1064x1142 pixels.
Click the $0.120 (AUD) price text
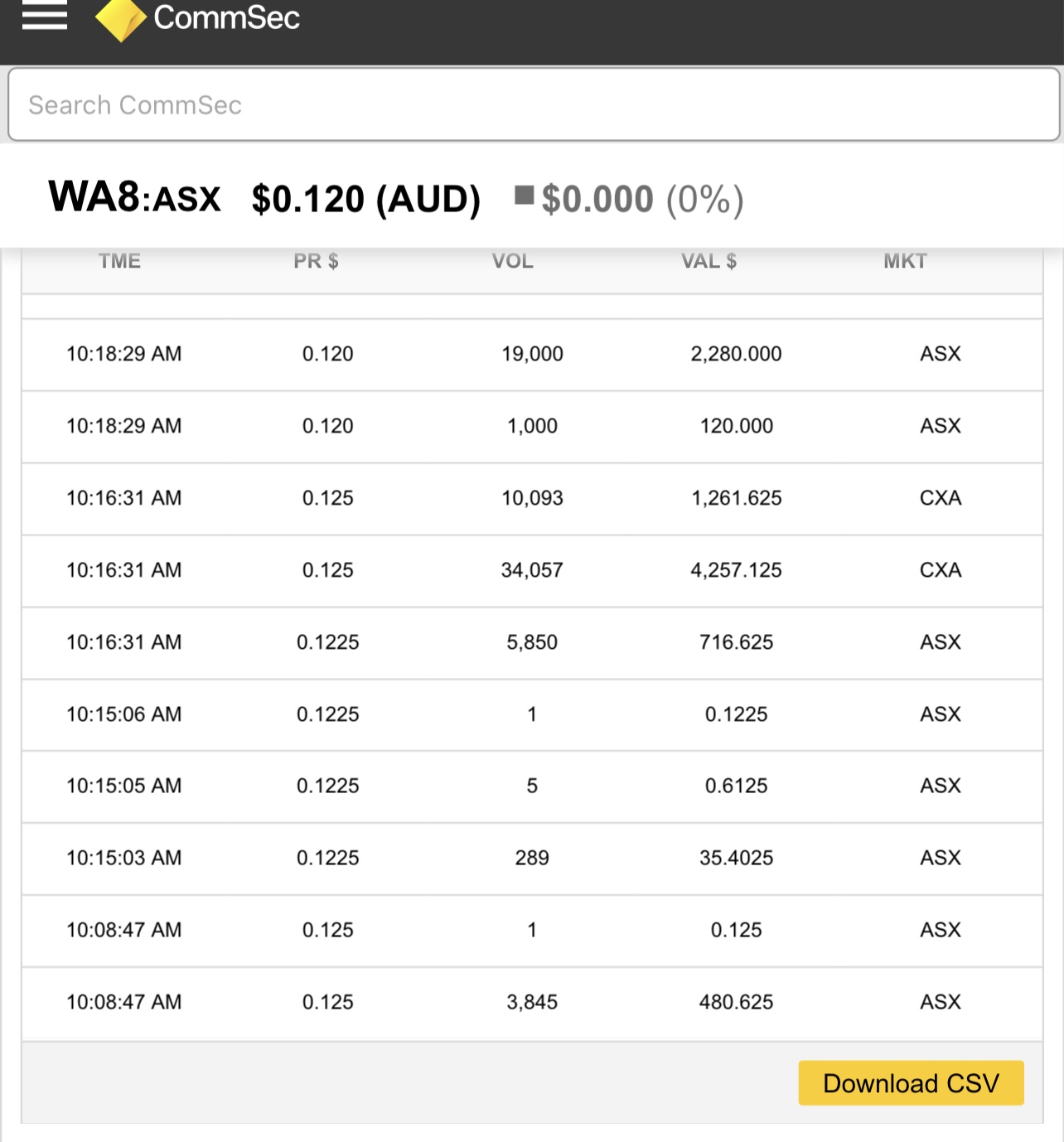point(366,199)
